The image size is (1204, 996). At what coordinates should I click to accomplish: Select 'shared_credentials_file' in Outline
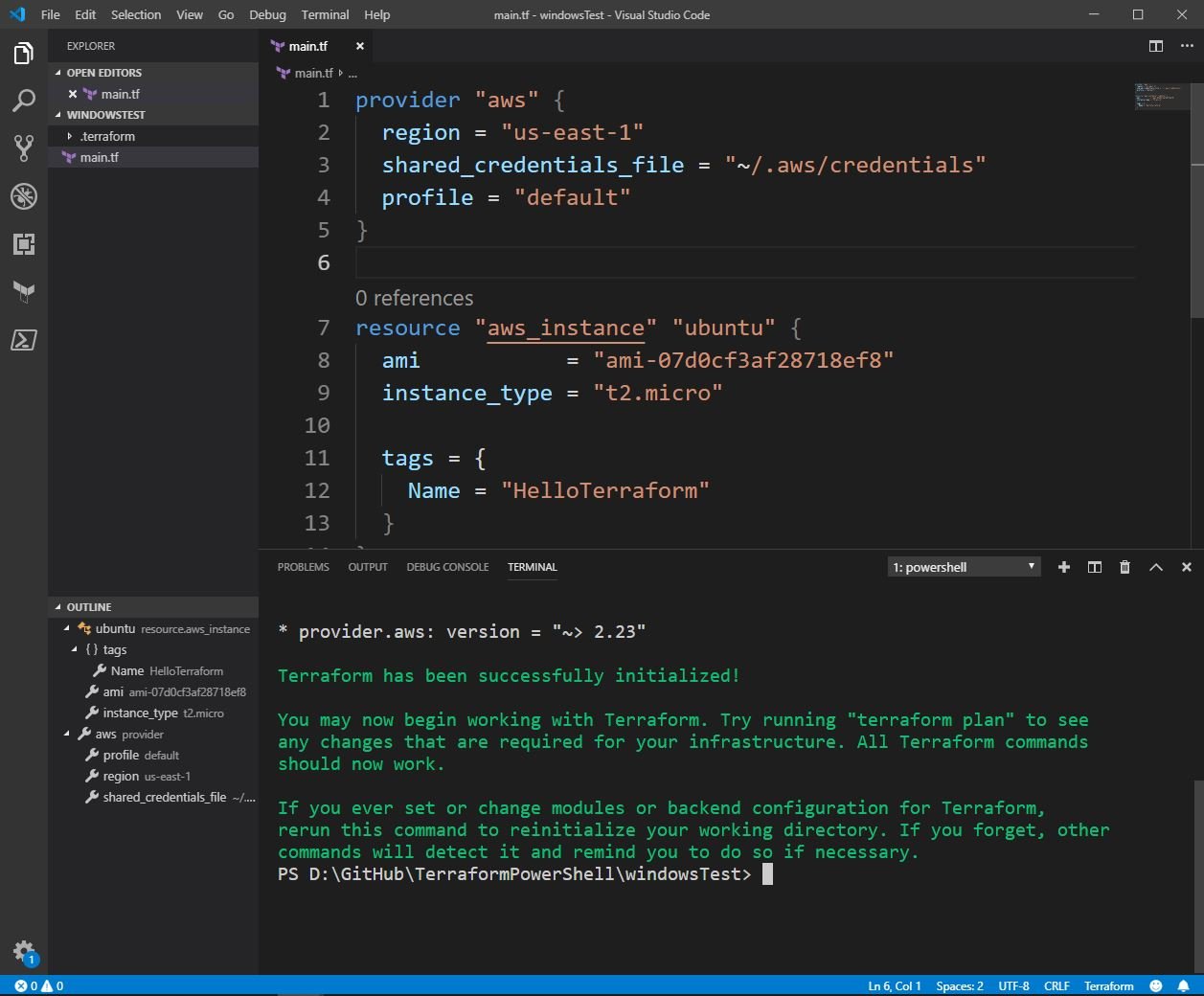153,798
